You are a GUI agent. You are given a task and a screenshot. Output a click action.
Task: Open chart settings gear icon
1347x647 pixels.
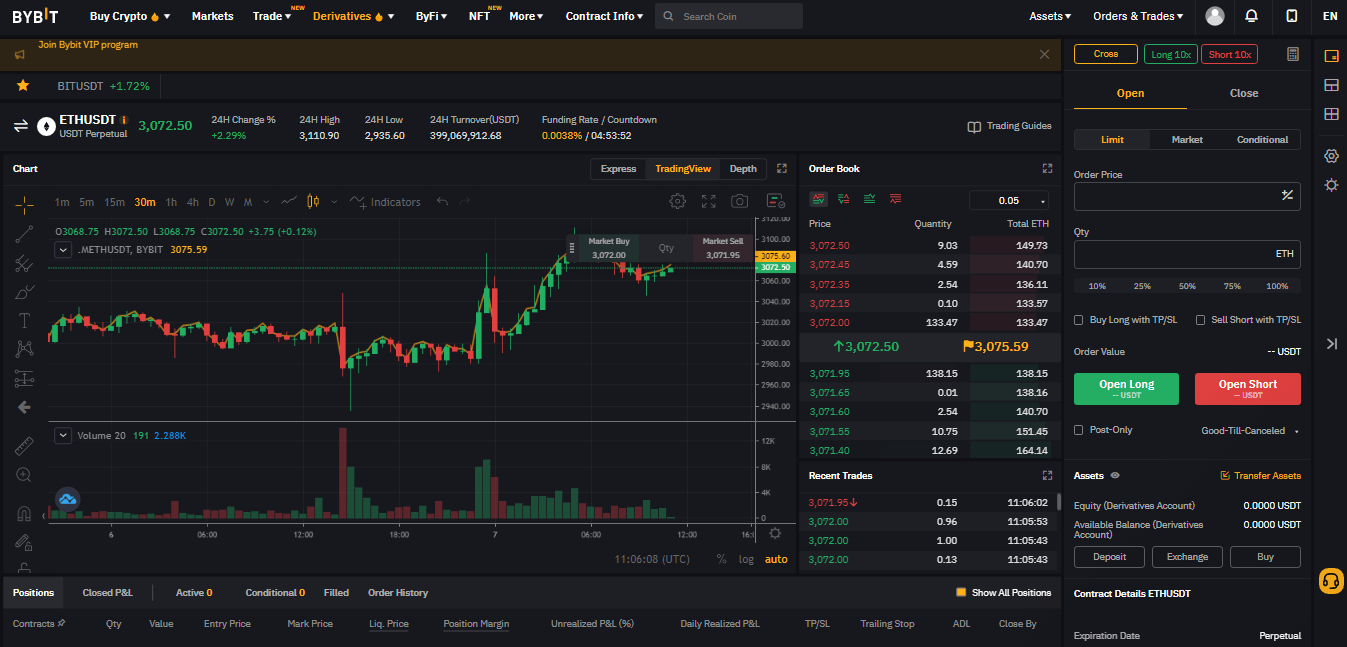(677, 201)
